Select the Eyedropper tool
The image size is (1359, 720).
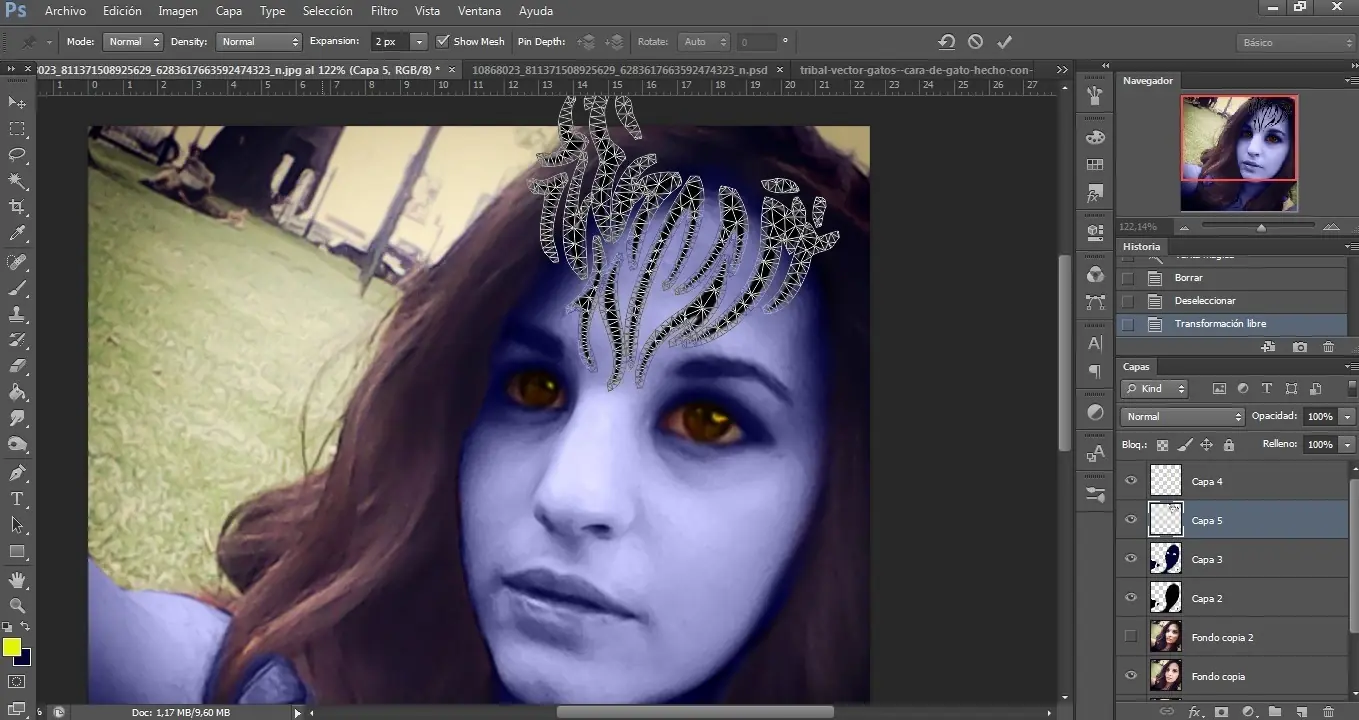point(17,233)
